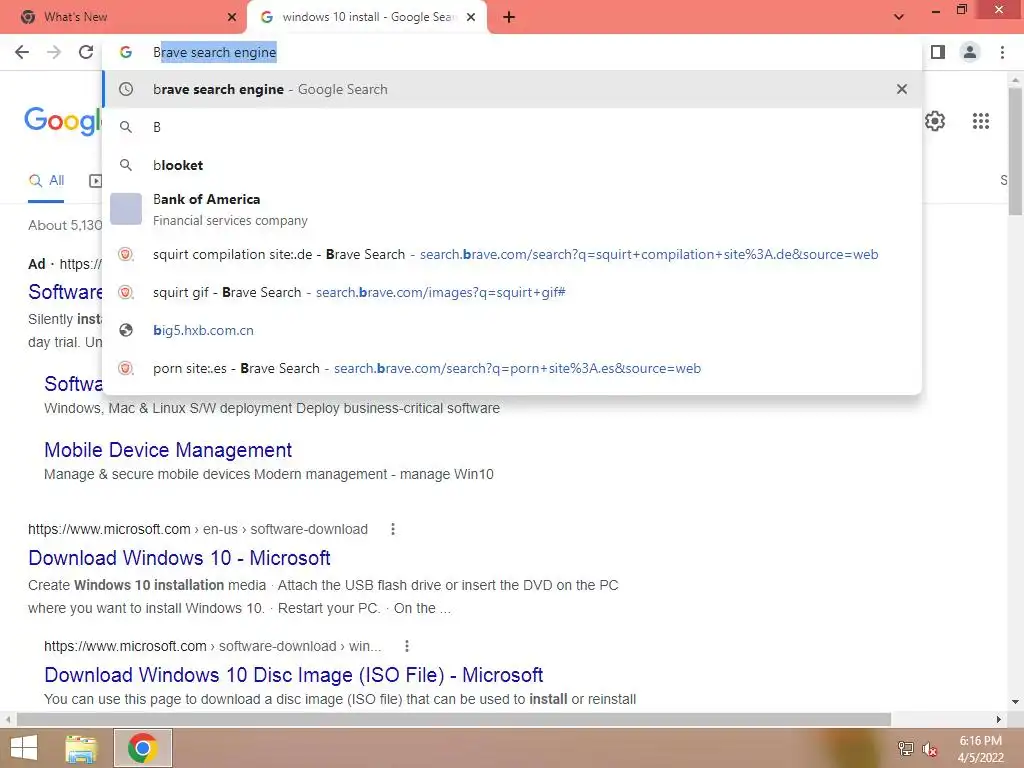Open options dots for microsoft.com en-us result
The width and height of the screenshot is (1024, 768).
392,529
